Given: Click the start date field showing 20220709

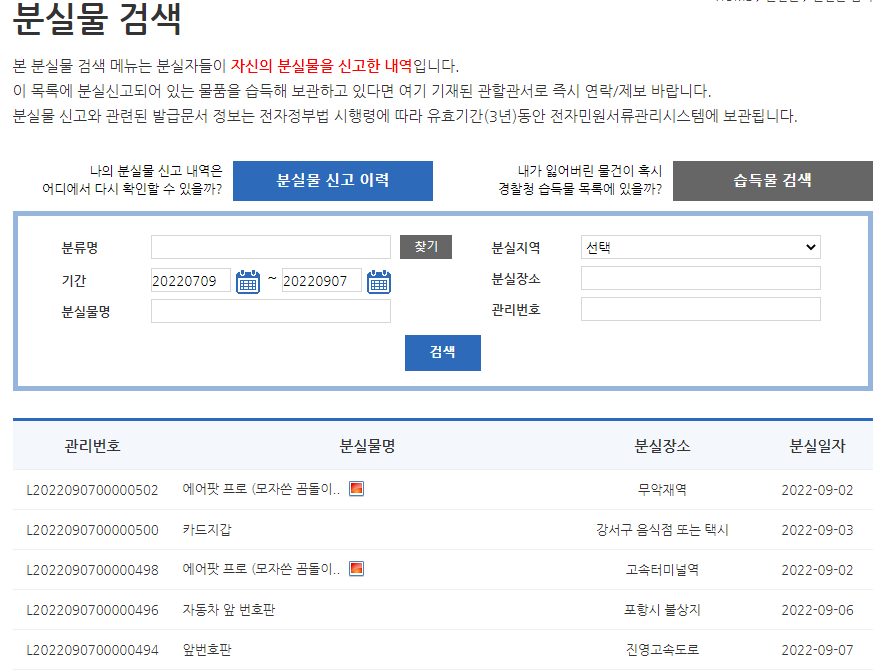Looking at the screenshot, I should pos(191,280).
